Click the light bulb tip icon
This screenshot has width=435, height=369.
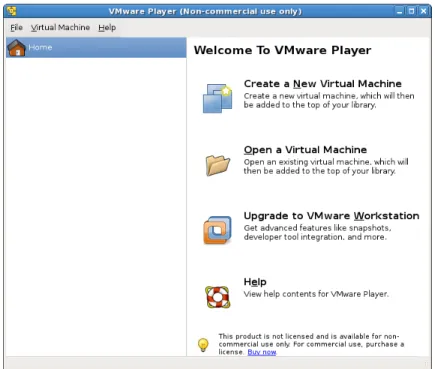(x=203, y=345)
